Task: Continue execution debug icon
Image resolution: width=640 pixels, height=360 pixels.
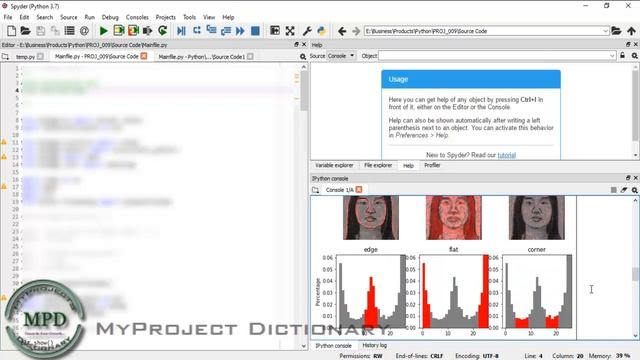Action: click(240, 31)
